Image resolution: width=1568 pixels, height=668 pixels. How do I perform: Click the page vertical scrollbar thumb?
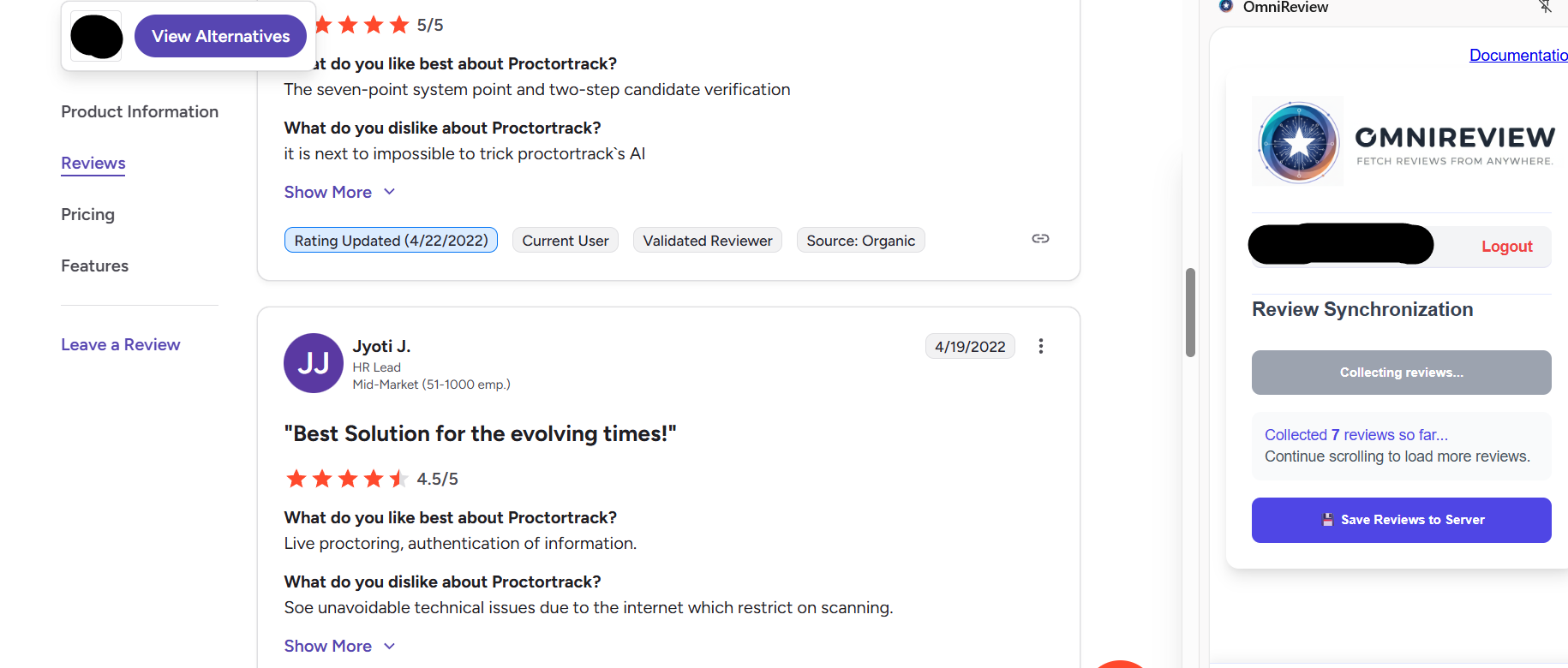click(1190, 313)
